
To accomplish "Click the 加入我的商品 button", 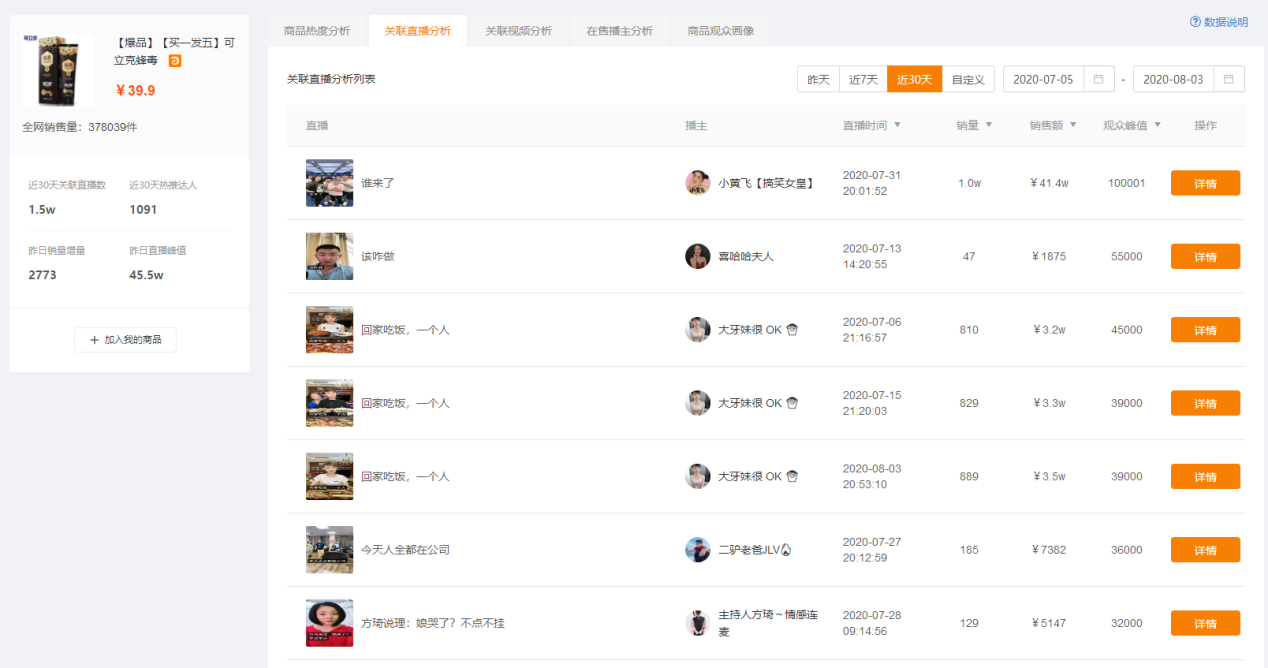I will pyautogui.click(x=126, y=340).
